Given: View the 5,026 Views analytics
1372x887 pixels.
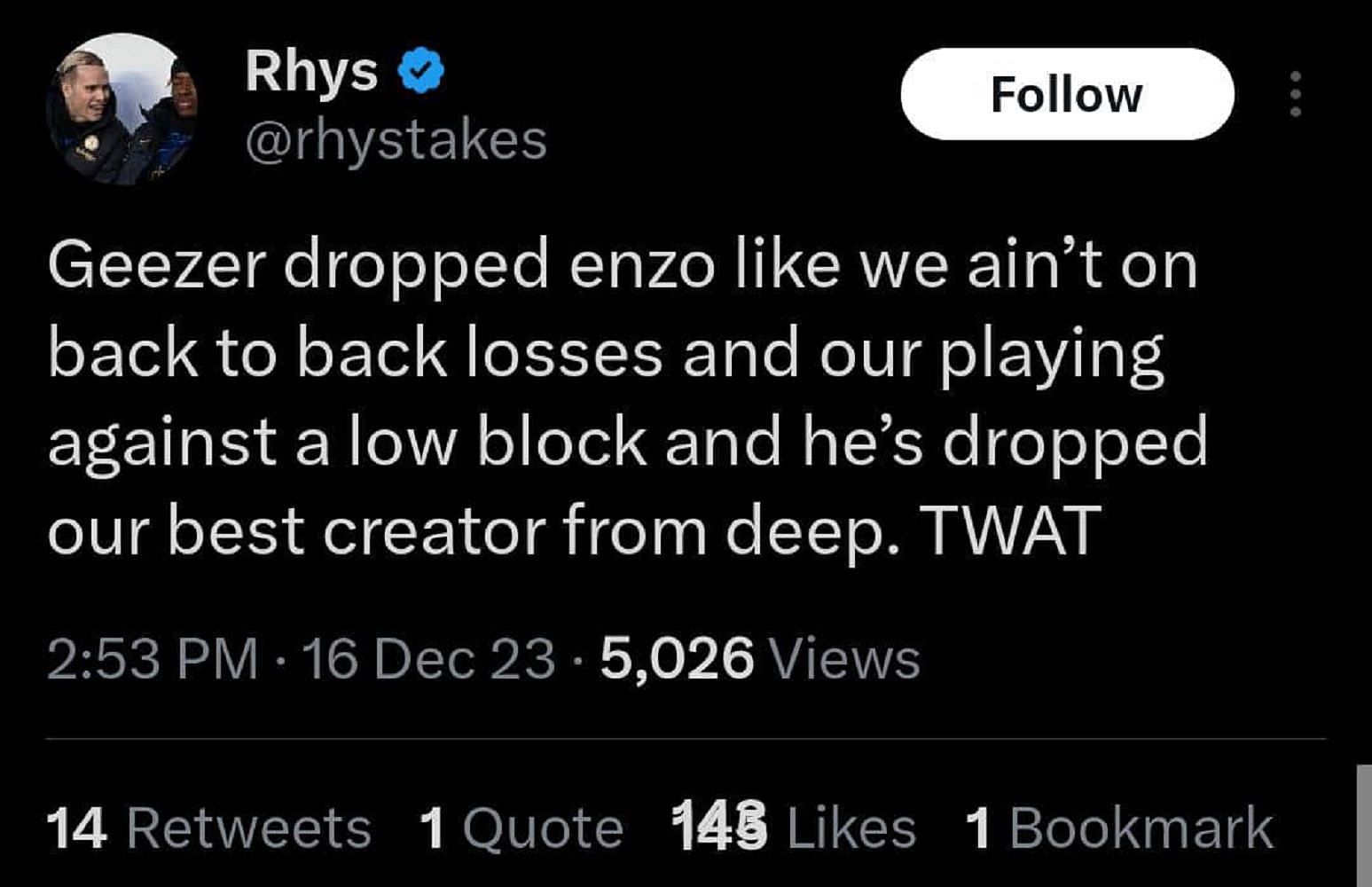Looking at the screenshot, I should pos(760,659).
